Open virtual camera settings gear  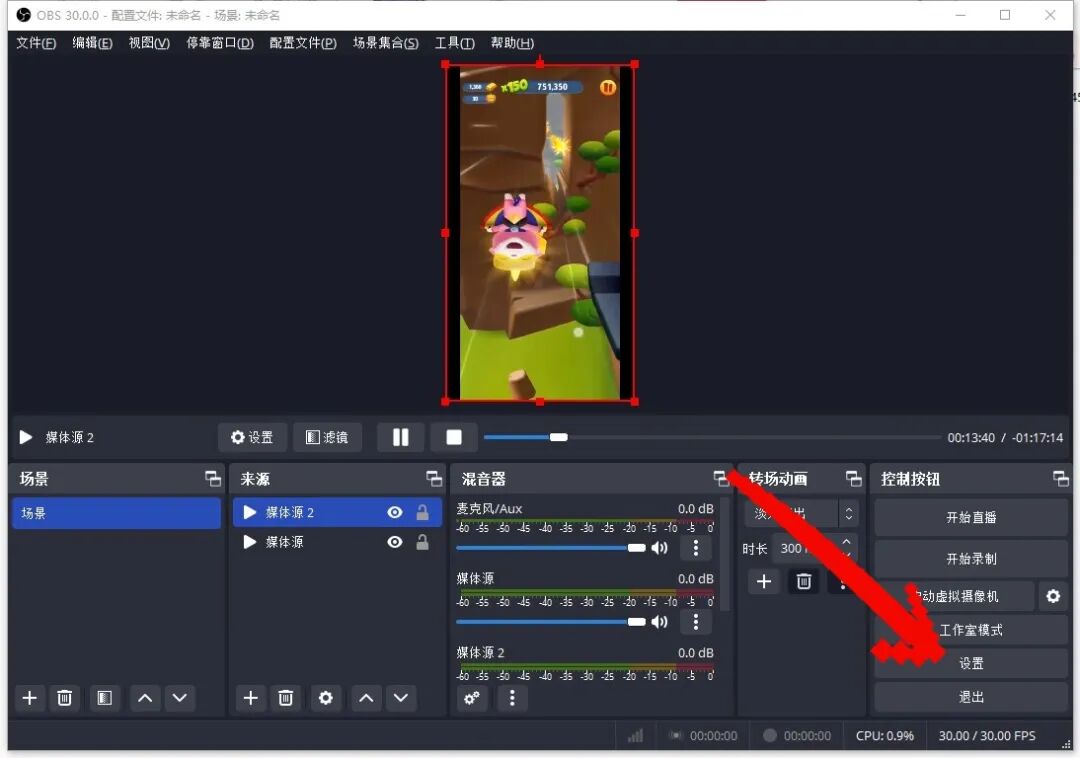[1053, 596]
